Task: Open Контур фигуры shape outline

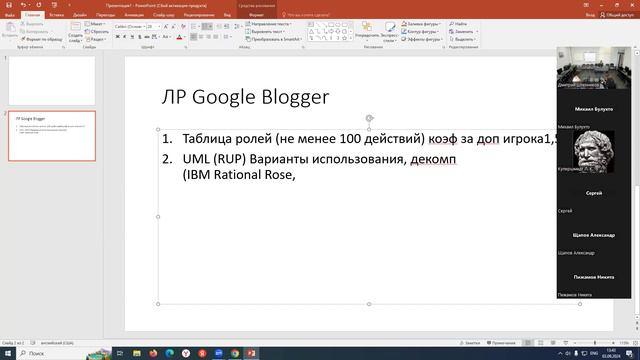Action: tap(420, 31)
